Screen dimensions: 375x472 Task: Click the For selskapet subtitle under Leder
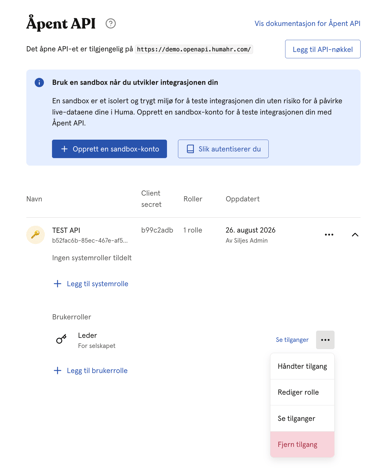click(x=97, y=346)
